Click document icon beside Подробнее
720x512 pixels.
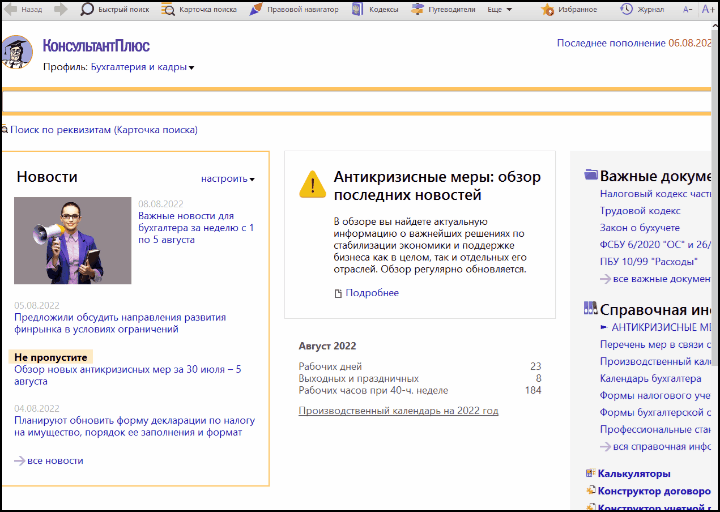point(338,293)
